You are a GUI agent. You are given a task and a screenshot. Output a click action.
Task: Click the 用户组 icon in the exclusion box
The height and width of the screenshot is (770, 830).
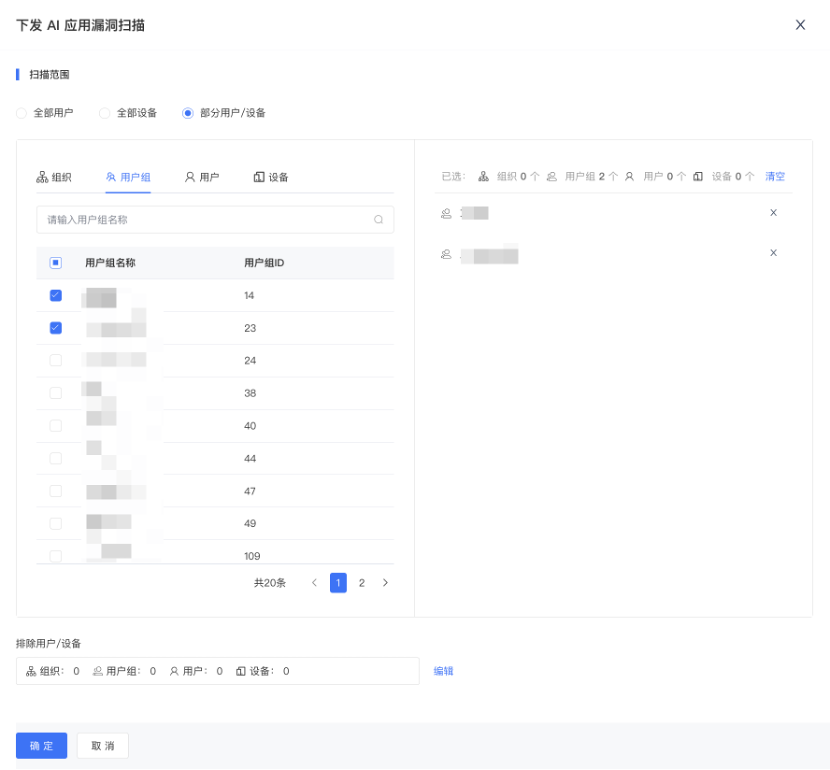[98, 672]
